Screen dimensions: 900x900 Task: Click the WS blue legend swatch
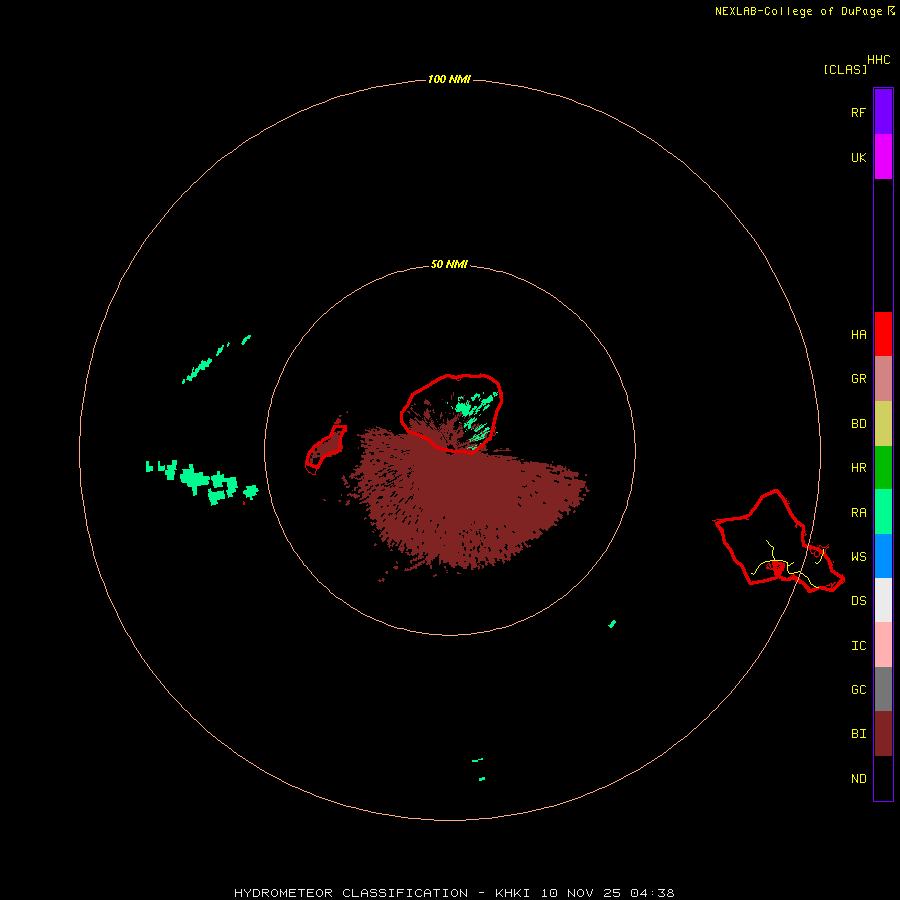[883, 556]
